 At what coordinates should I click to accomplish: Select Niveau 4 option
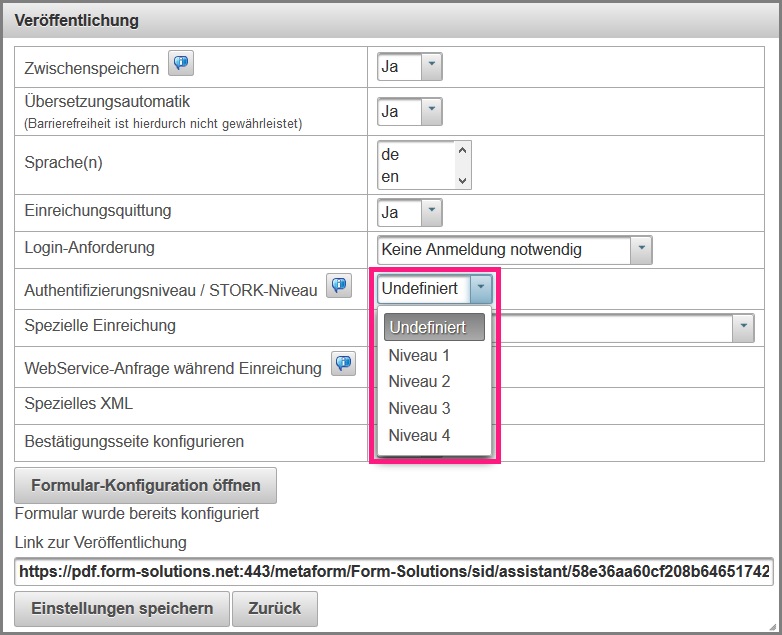coord(419,435)
